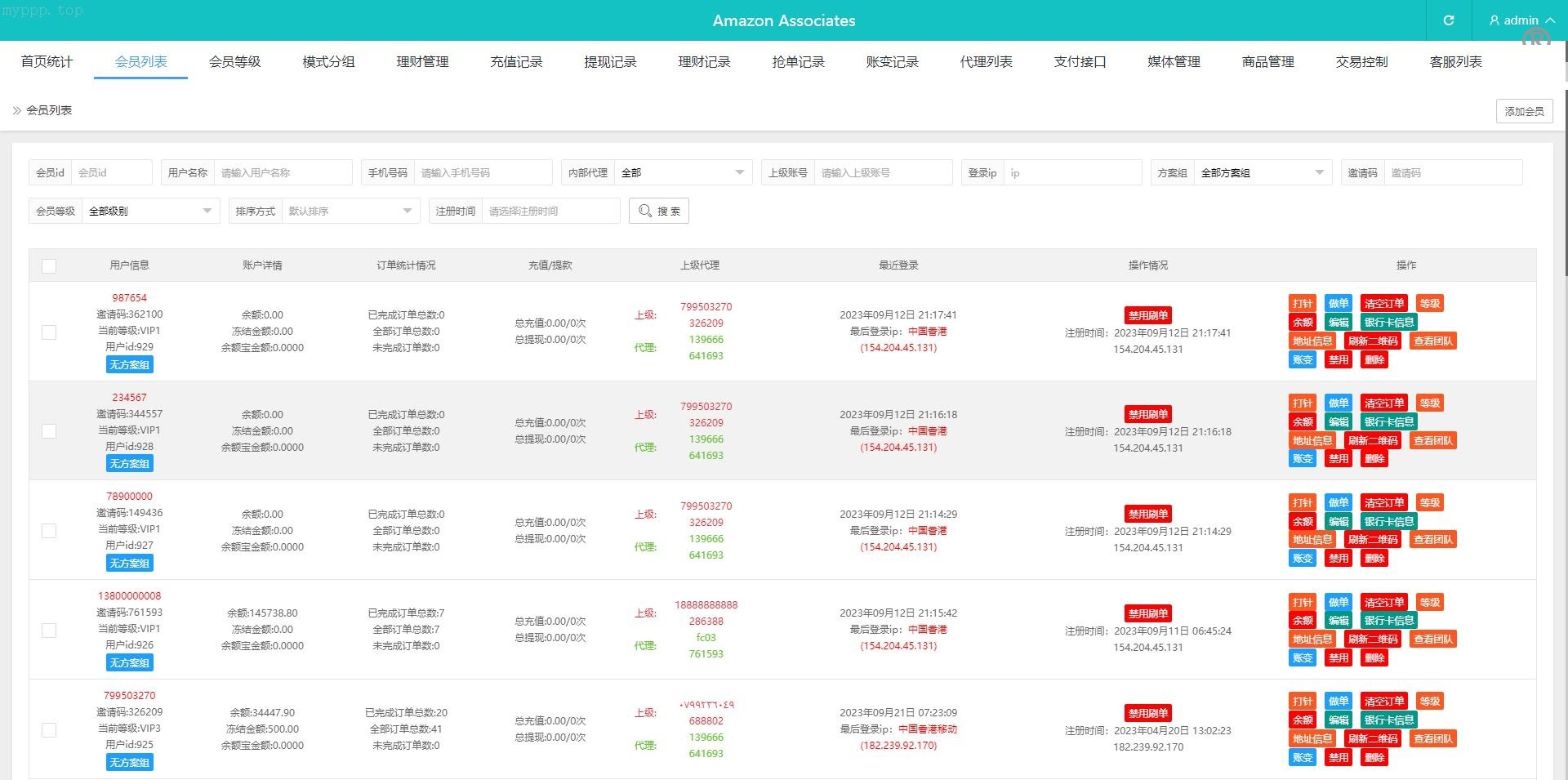Click the 添加会员 button

tap(1524, 111)
